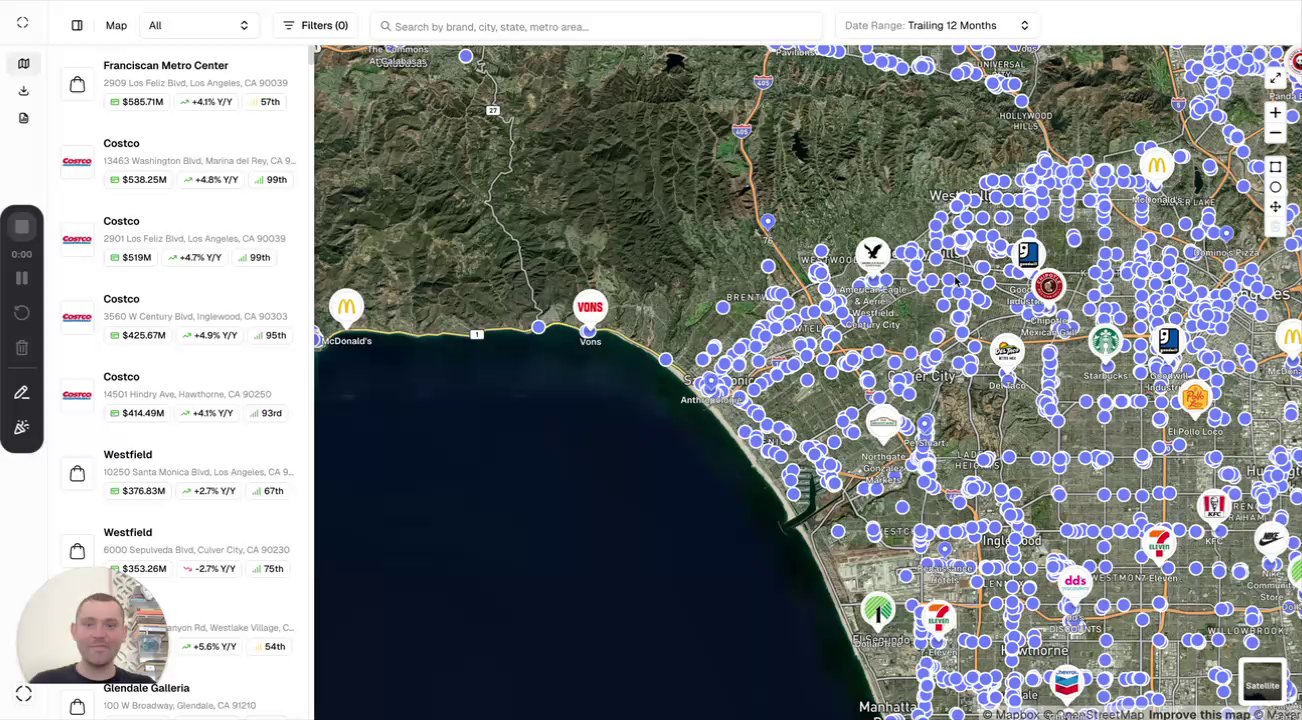Select Costco at 3560 W Century Blvd
1302x720 pixels.
point(180,317)
